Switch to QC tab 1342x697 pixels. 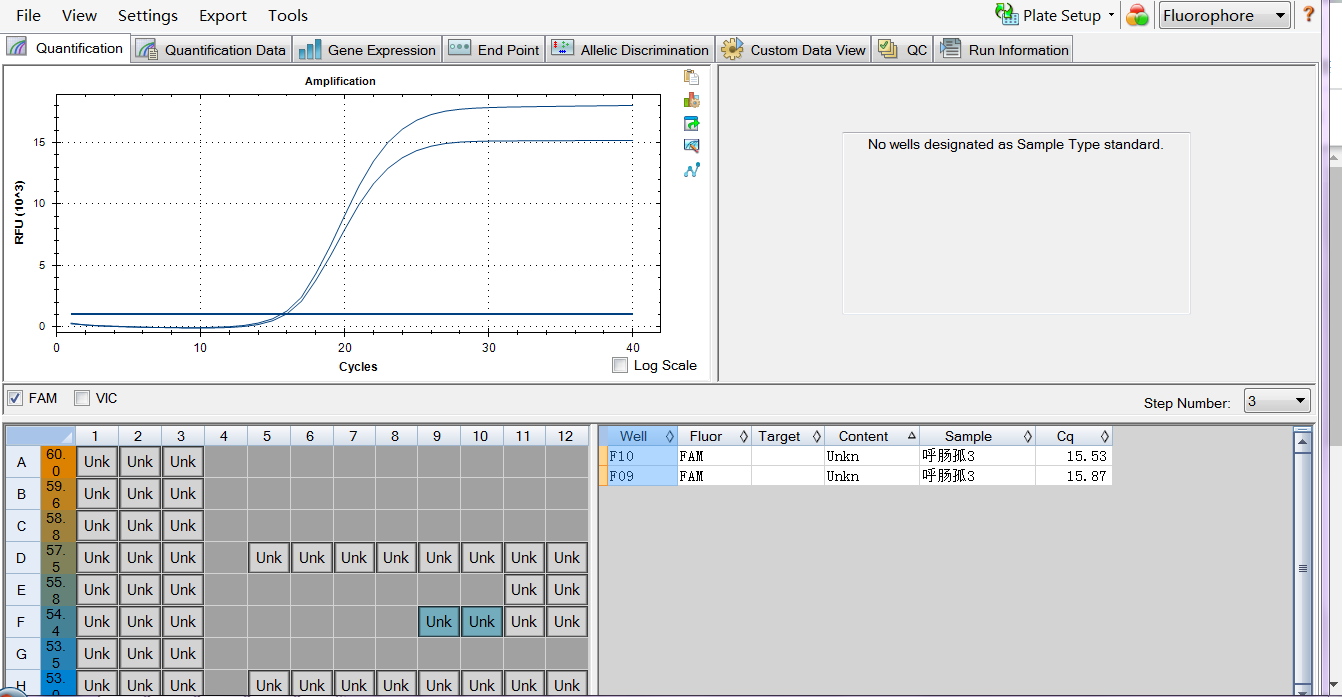903,49
